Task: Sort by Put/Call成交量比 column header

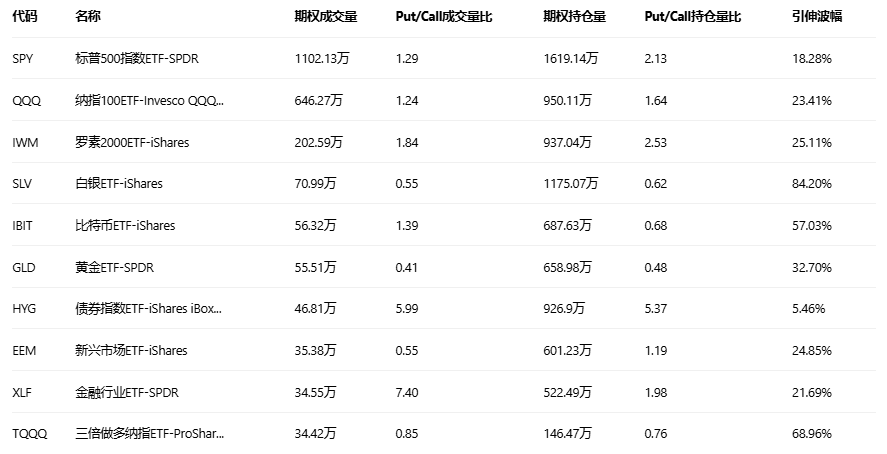Action: click(x=443, y=18)
